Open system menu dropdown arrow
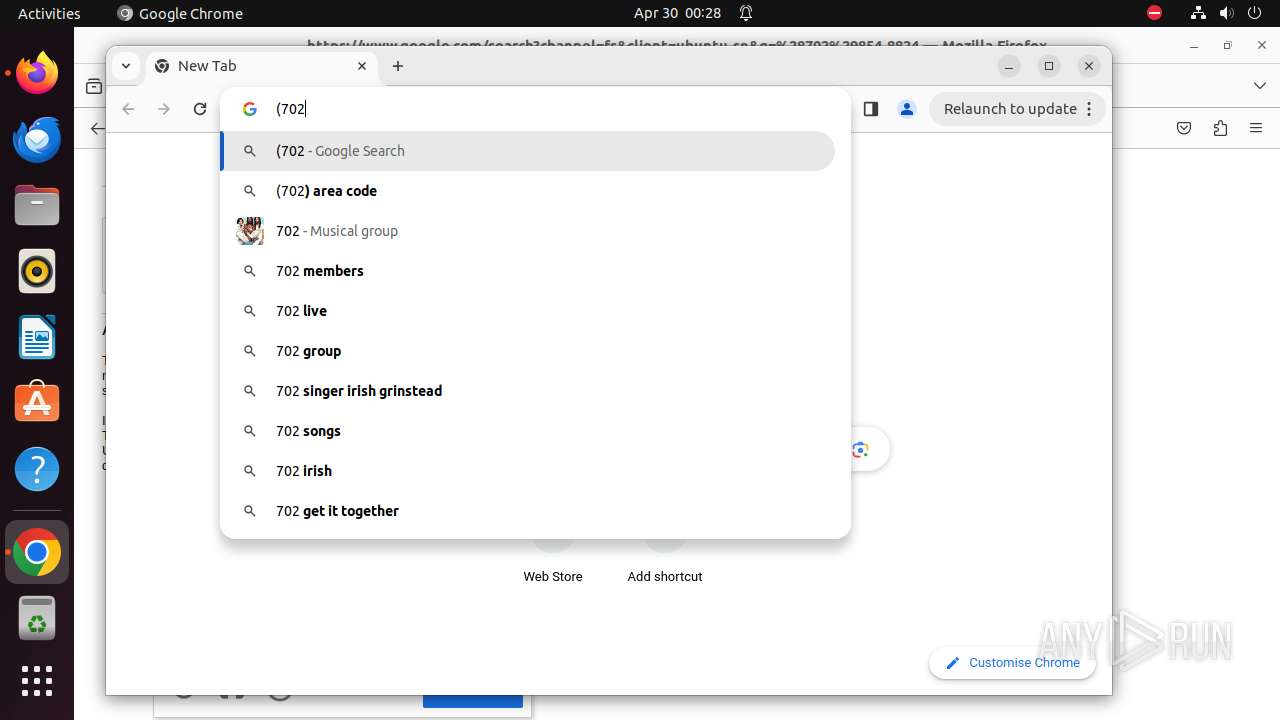This screenshot has width=1280, height=720. pyautogui.click(x=1254, y=13)
